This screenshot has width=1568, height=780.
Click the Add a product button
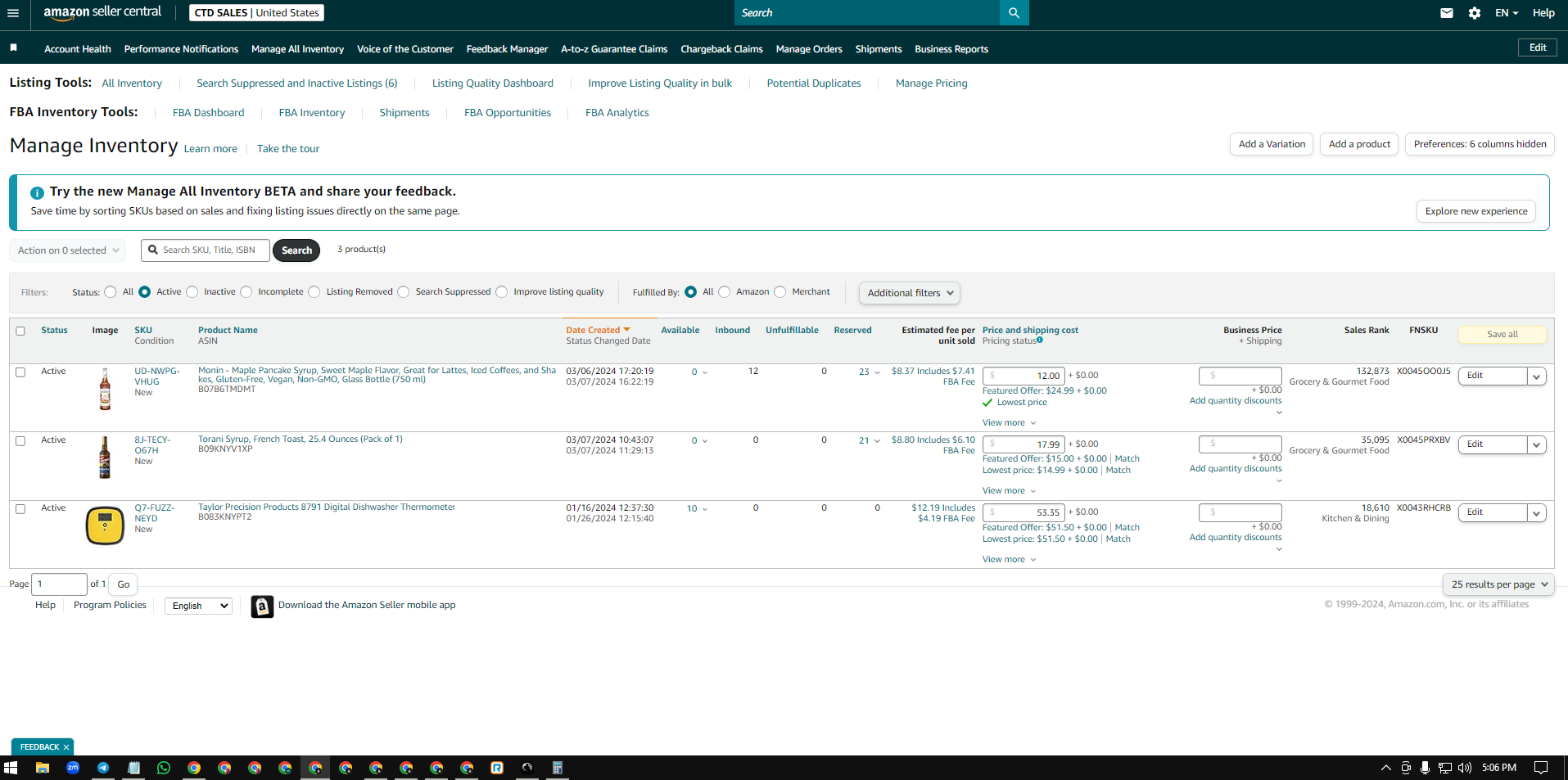click(1359, 144)
